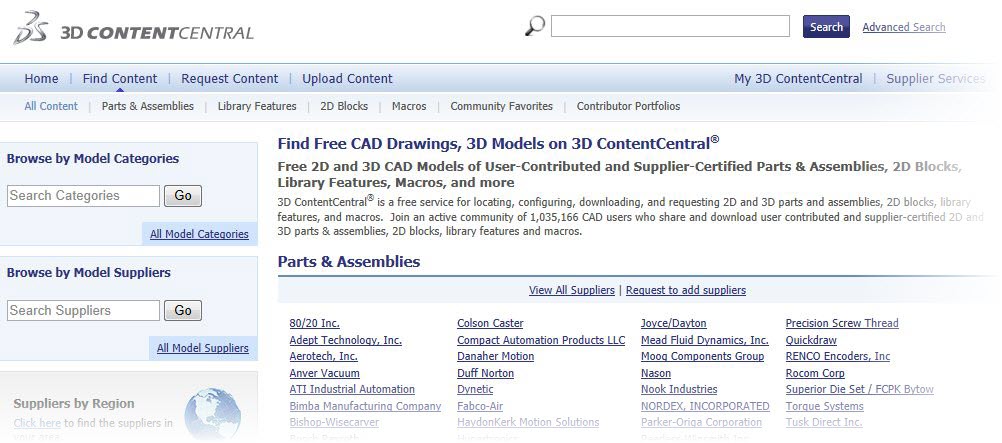The image size is (1002, 443).
Task: Open the Community Favorites tab
Action: click(x=501, y=106)
